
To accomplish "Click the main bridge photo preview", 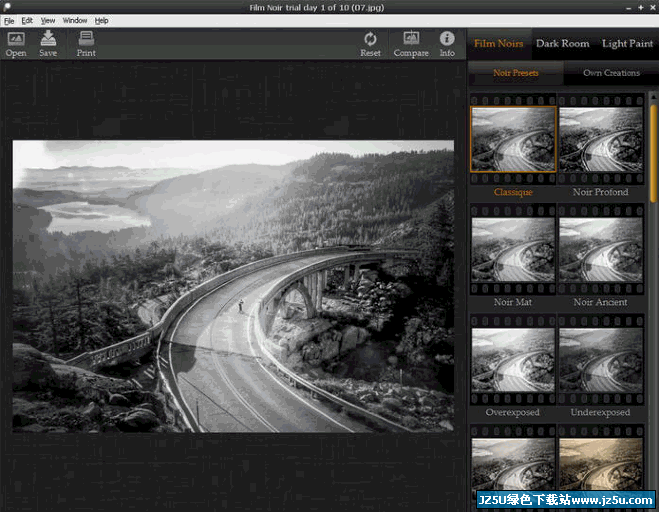I will tap(233, 286).
